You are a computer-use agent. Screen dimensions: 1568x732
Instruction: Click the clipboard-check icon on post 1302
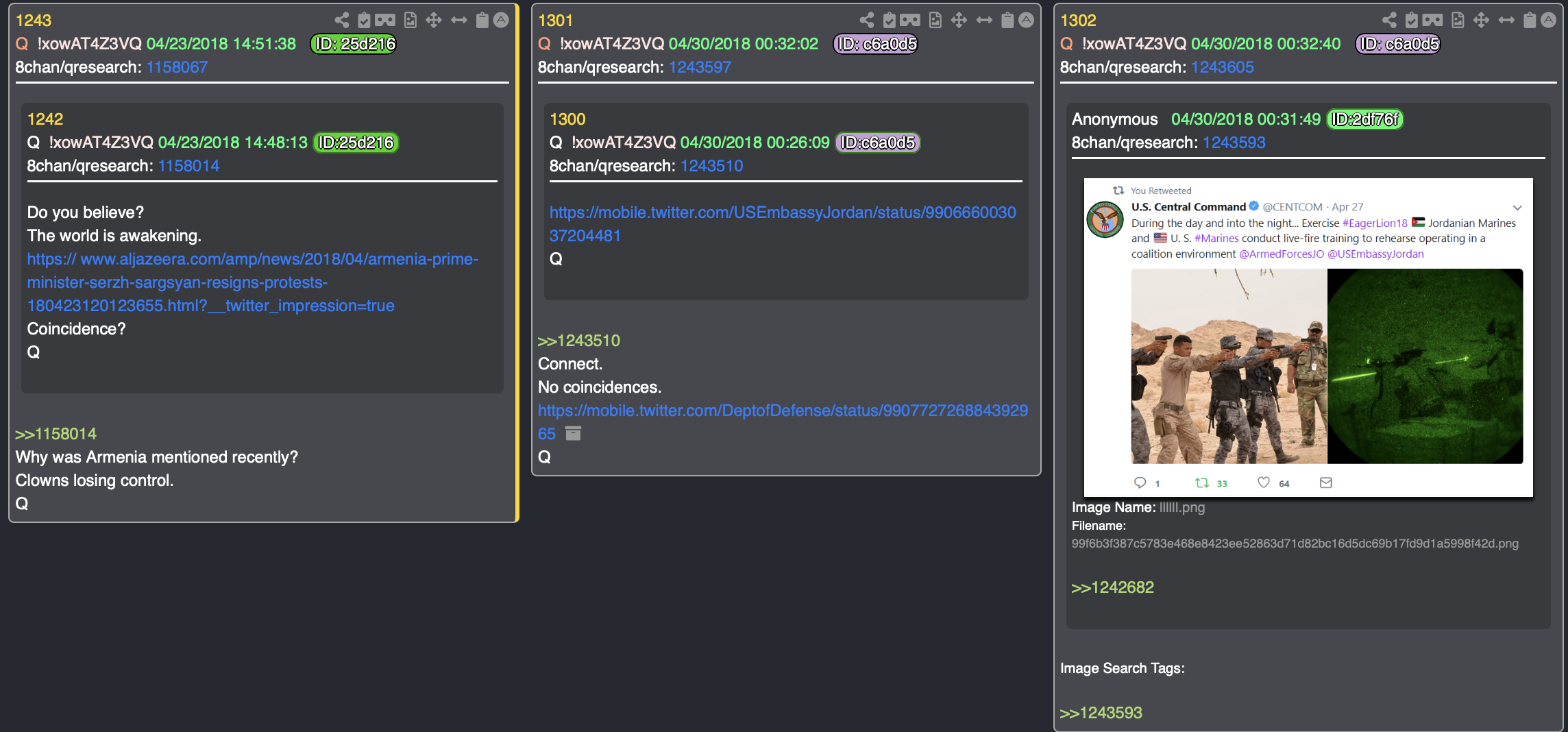point(1412,21)
